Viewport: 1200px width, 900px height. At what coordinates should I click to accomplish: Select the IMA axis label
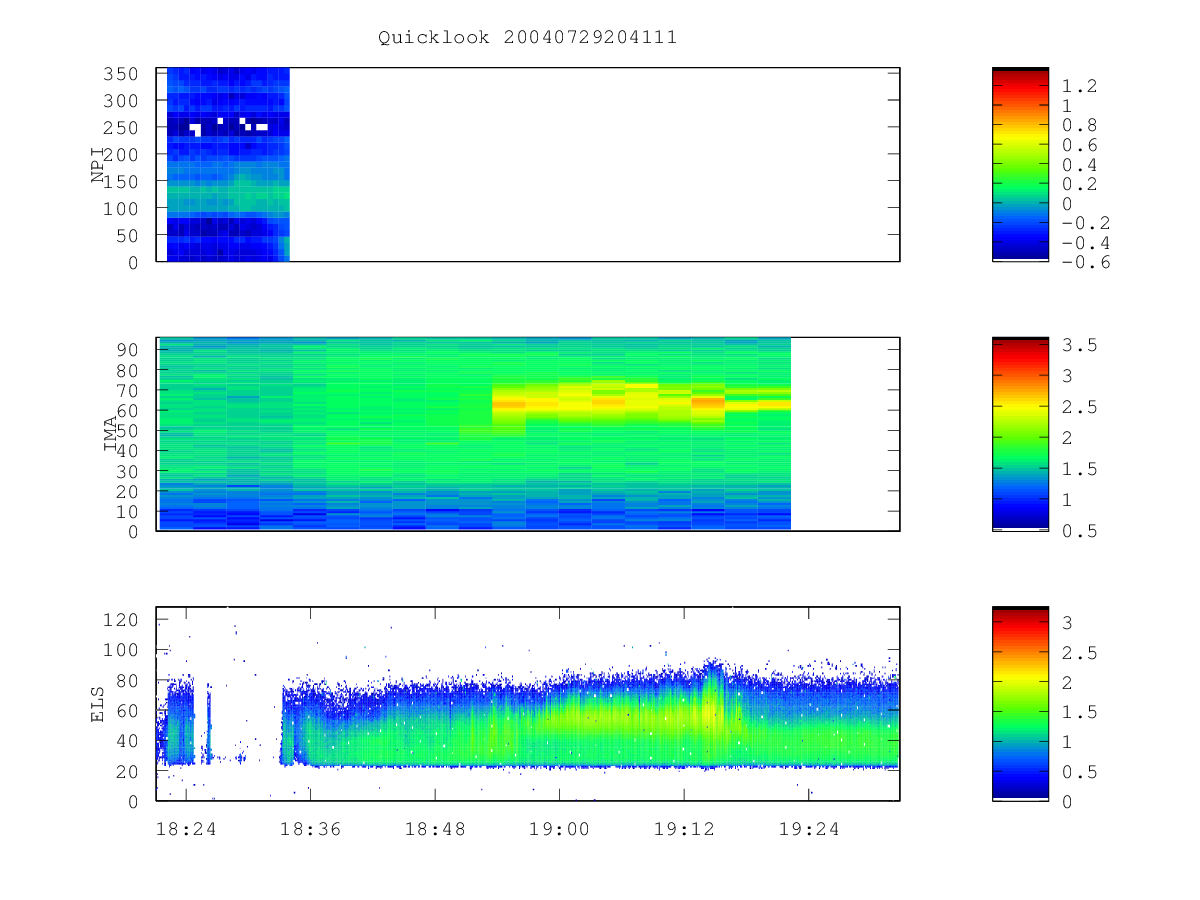click(x=111, y=434)
